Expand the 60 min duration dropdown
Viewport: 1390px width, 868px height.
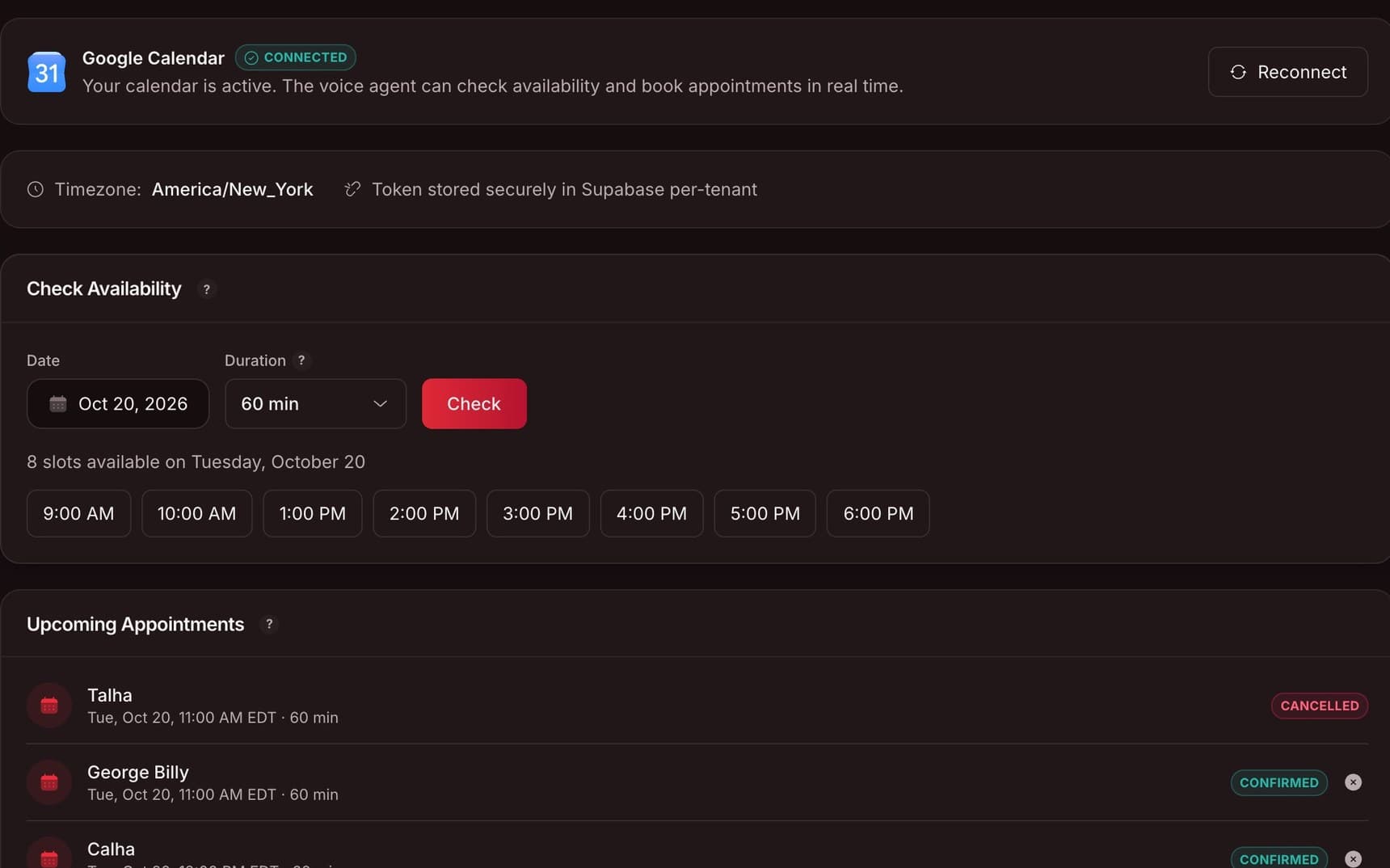[x=315, y=403]
